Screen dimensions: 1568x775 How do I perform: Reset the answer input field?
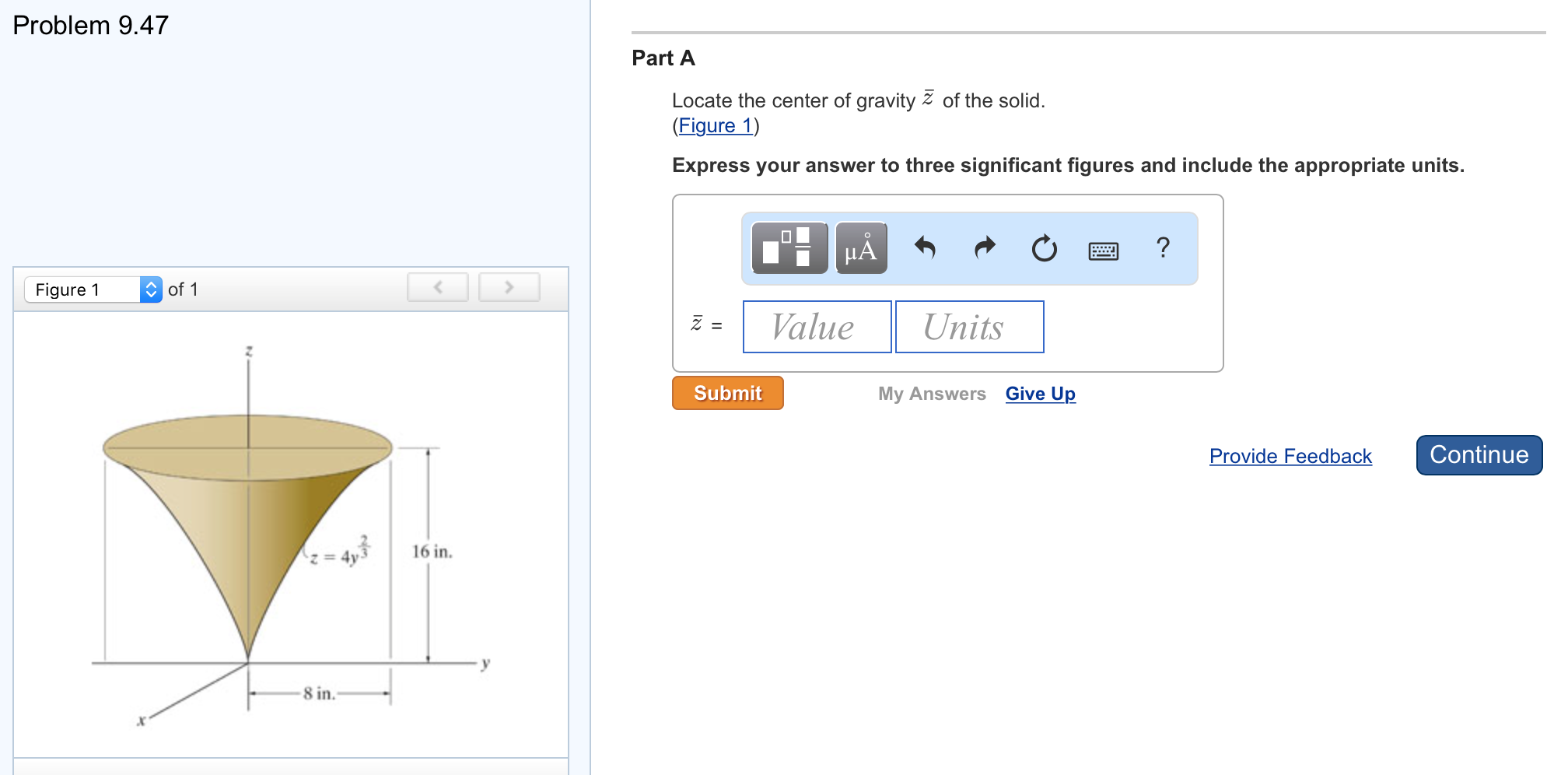tap(1044, 248)
